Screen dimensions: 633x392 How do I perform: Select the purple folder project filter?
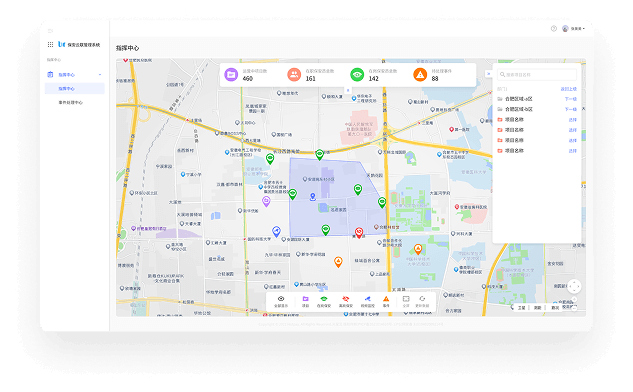pos(306,301)
